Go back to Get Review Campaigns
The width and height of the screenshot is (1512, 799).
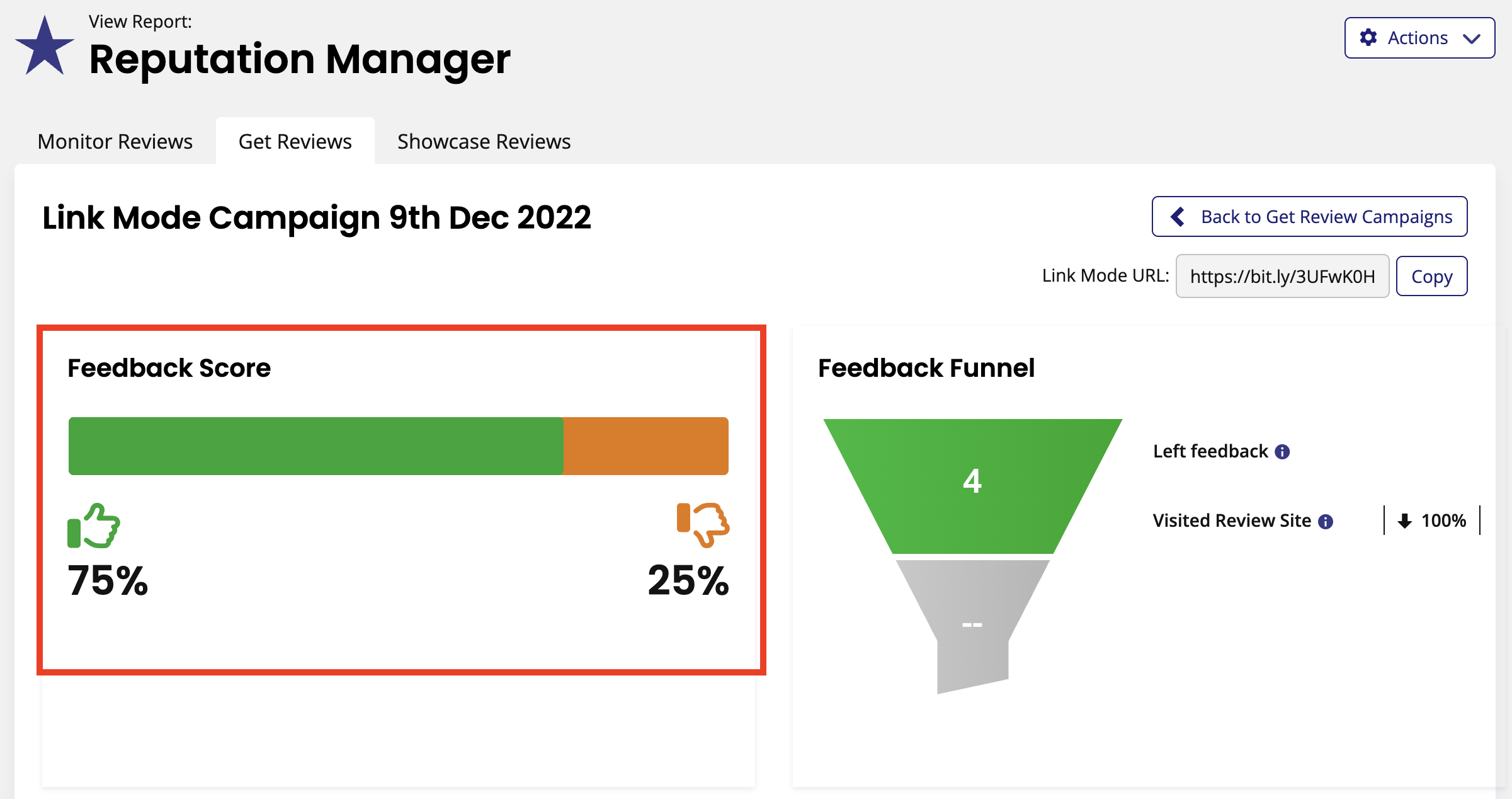(x=1309, y=217)
